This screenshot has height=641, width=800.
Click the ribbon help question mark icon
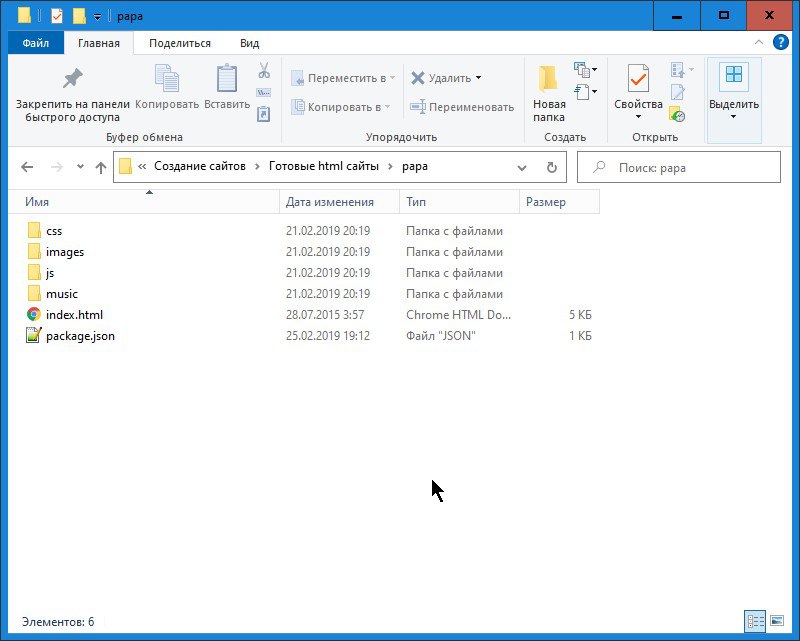[x=783, y=43]
